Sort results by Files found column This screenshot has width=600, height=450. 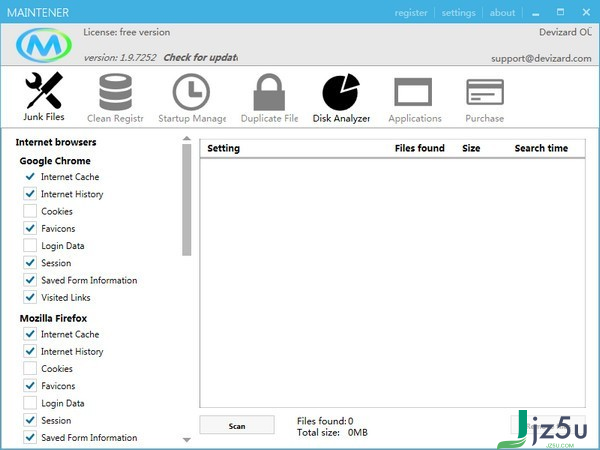tap(419, 148)
